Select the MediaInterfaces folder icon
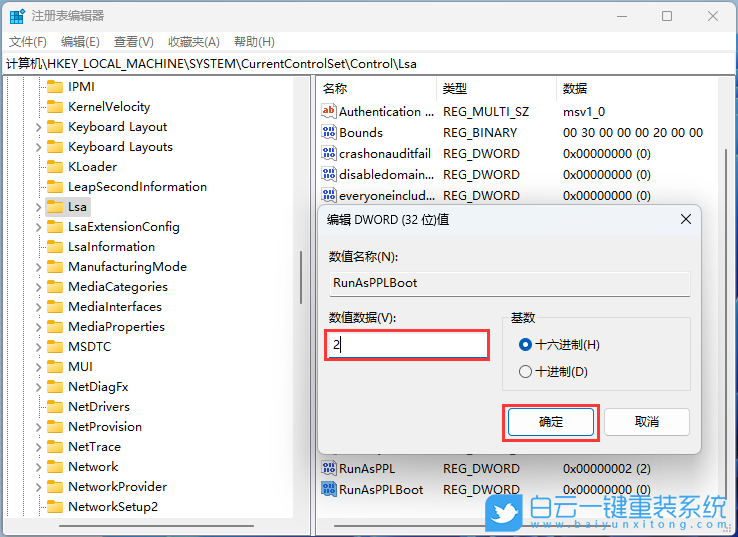 tap(55, 307)
